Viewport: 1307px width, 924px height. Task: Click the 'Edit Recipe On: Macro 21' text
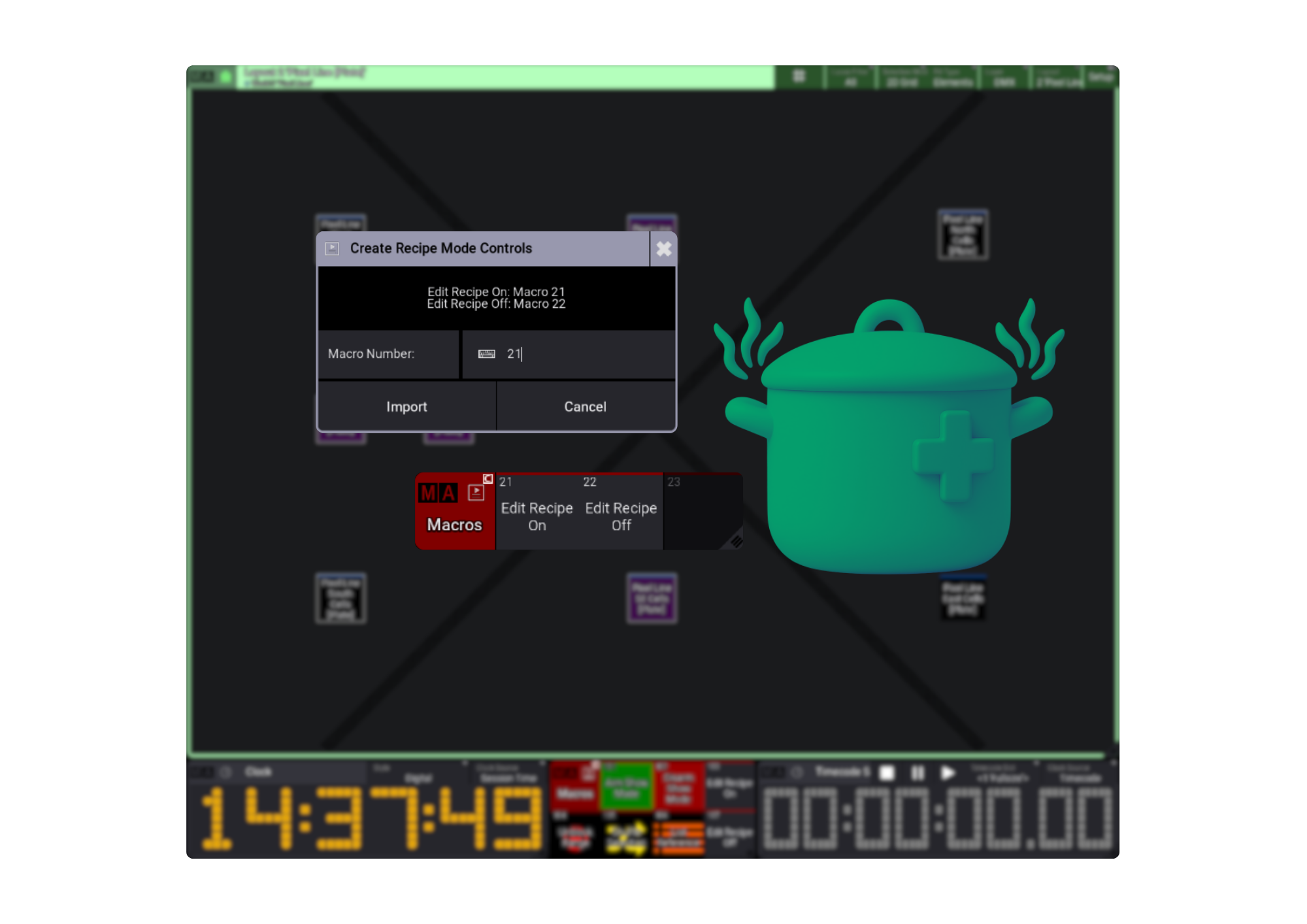[x=496, y=291]
